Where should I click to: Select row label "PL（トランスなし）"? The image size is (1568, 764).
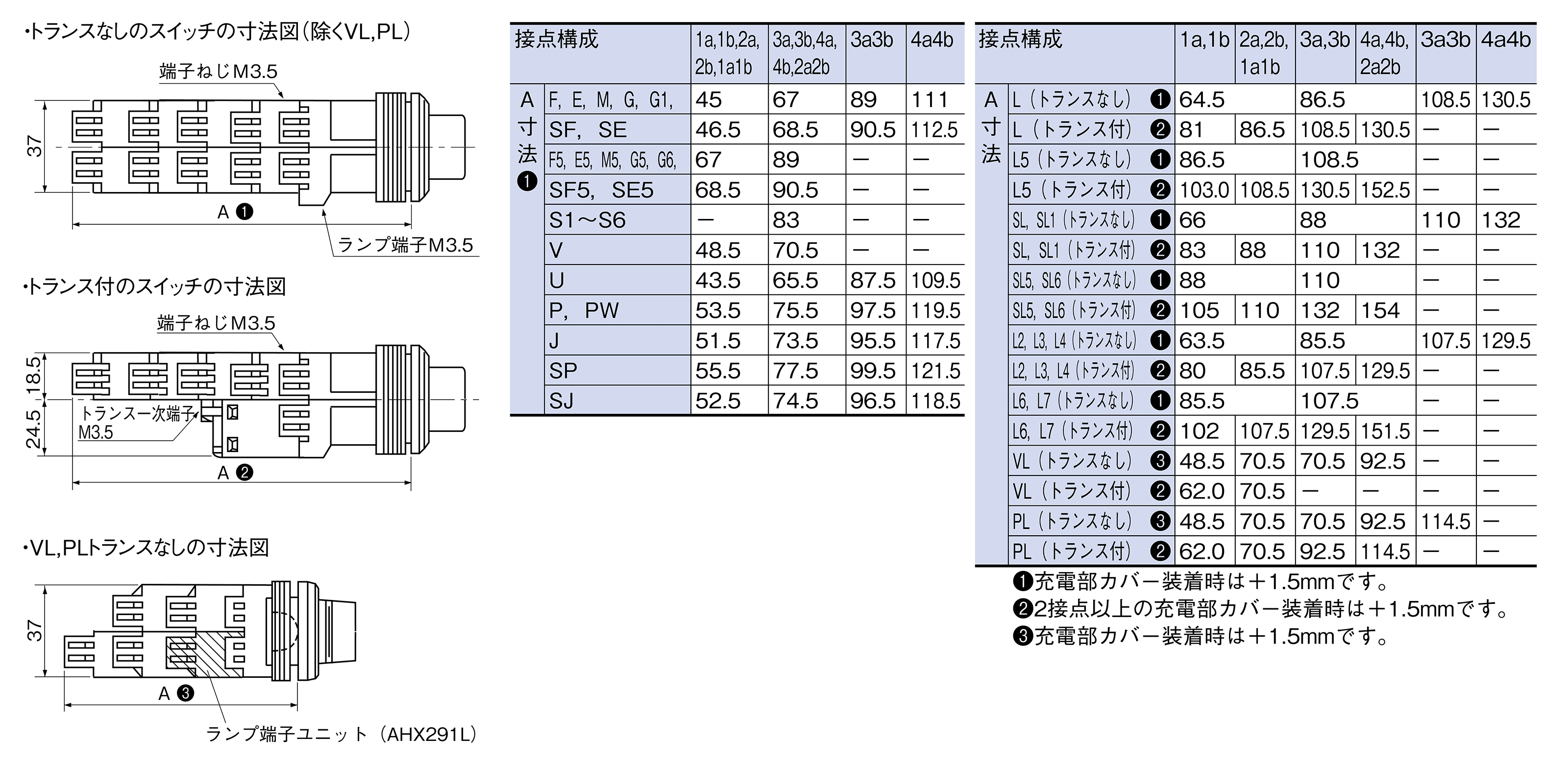(1072, 521)
